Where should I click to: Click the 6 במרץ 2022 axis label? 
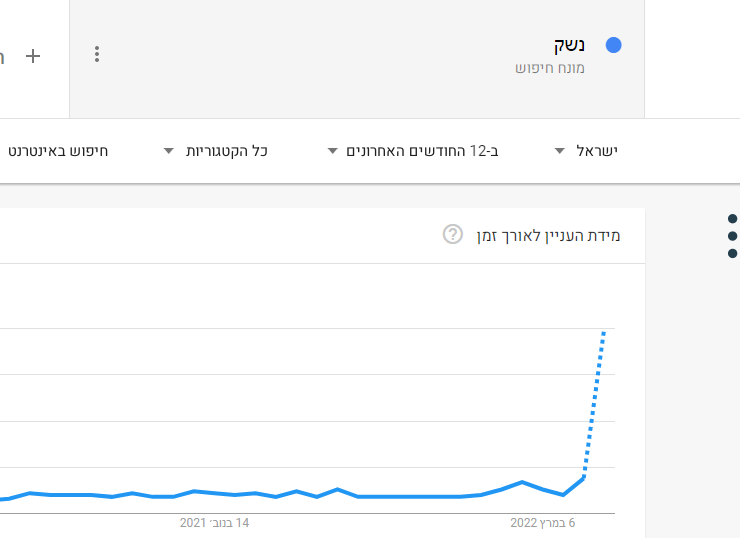(544, 522)
